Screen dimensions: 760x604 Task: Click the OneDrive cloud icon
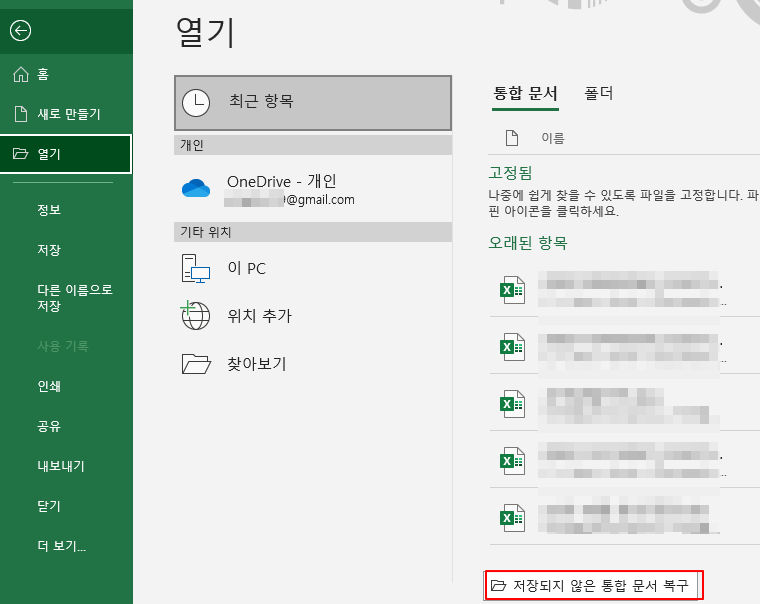coord(196,188)
